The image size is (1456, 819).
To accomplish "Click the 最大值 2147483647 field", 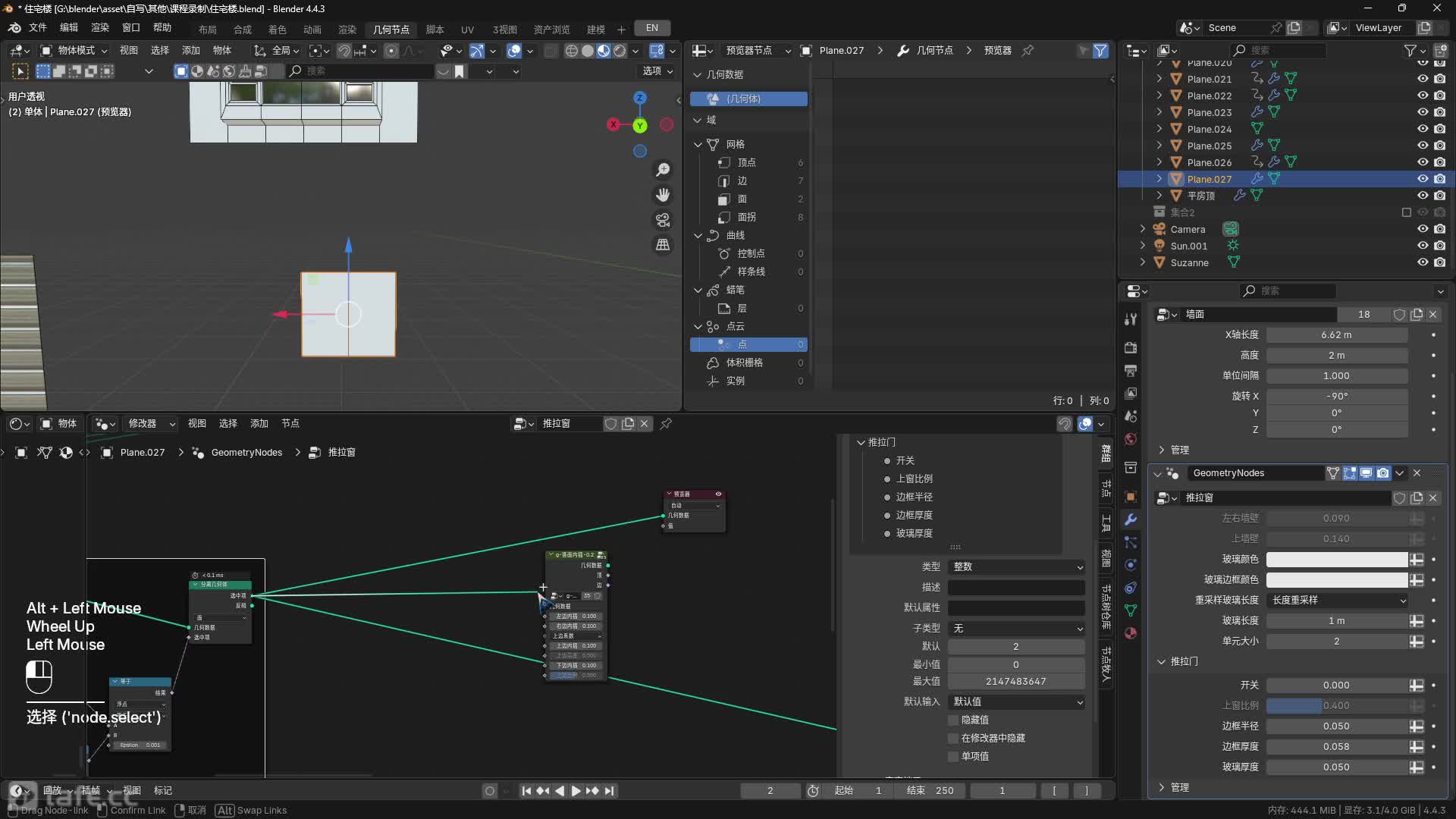I will tap(1016, 682).
